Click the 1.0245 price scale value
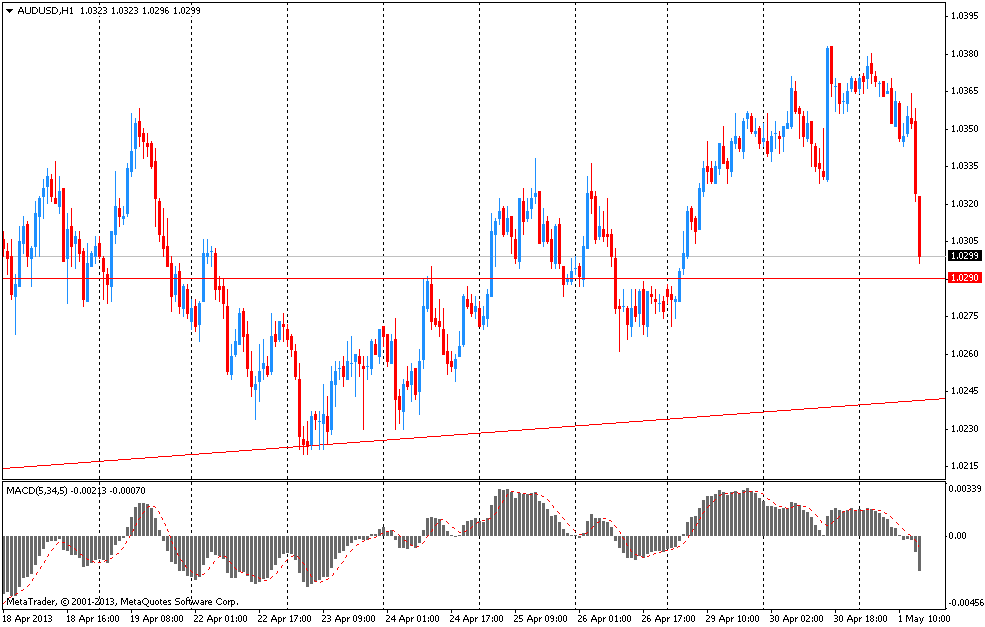This screenshot has width=985, height=627. (964, 391)
